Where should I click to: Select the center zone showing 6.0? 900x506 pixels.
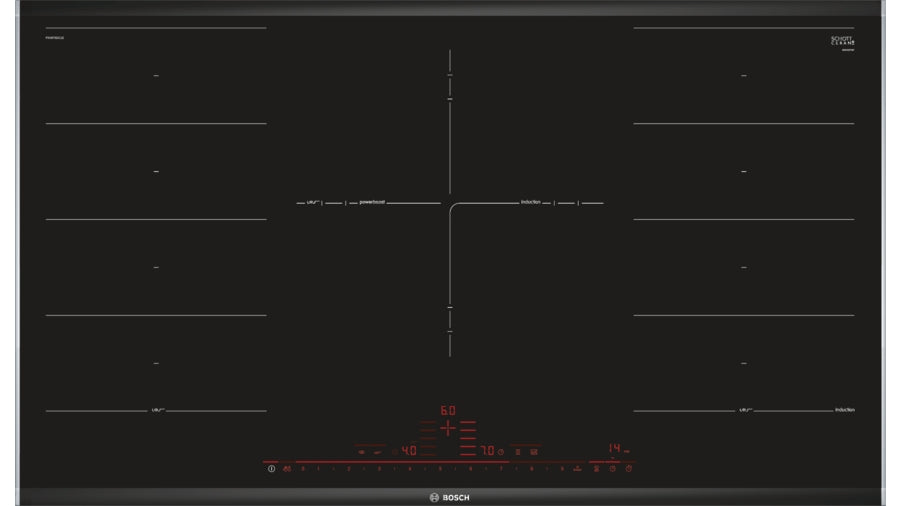[448, 410]
